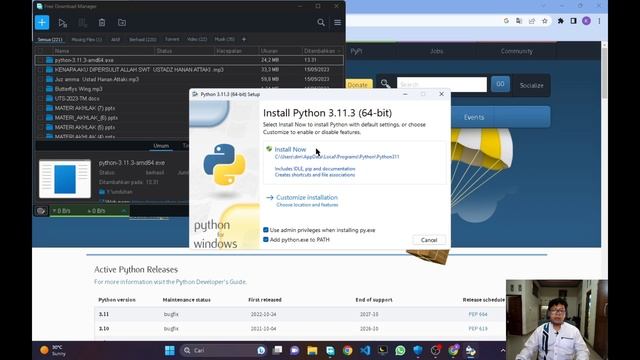
Task: Open Chrome profile avatar
Action: (587, 21)
